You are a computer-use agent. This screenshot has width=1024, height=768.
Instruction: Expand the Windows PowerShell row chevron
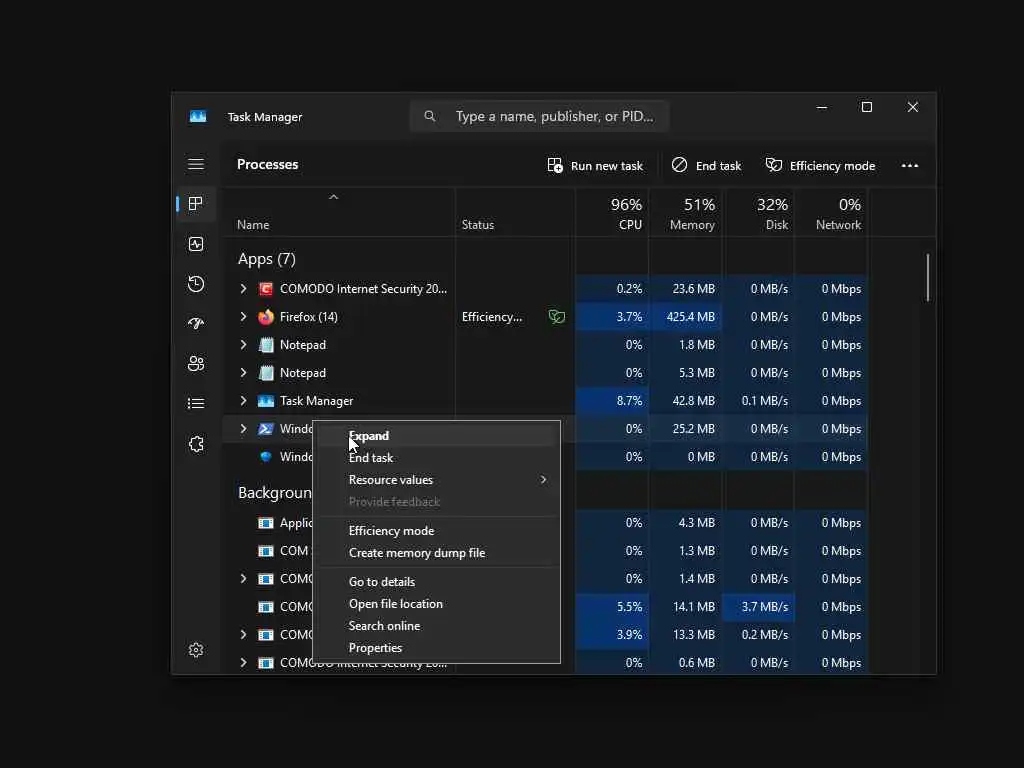[x=244, y=429]
